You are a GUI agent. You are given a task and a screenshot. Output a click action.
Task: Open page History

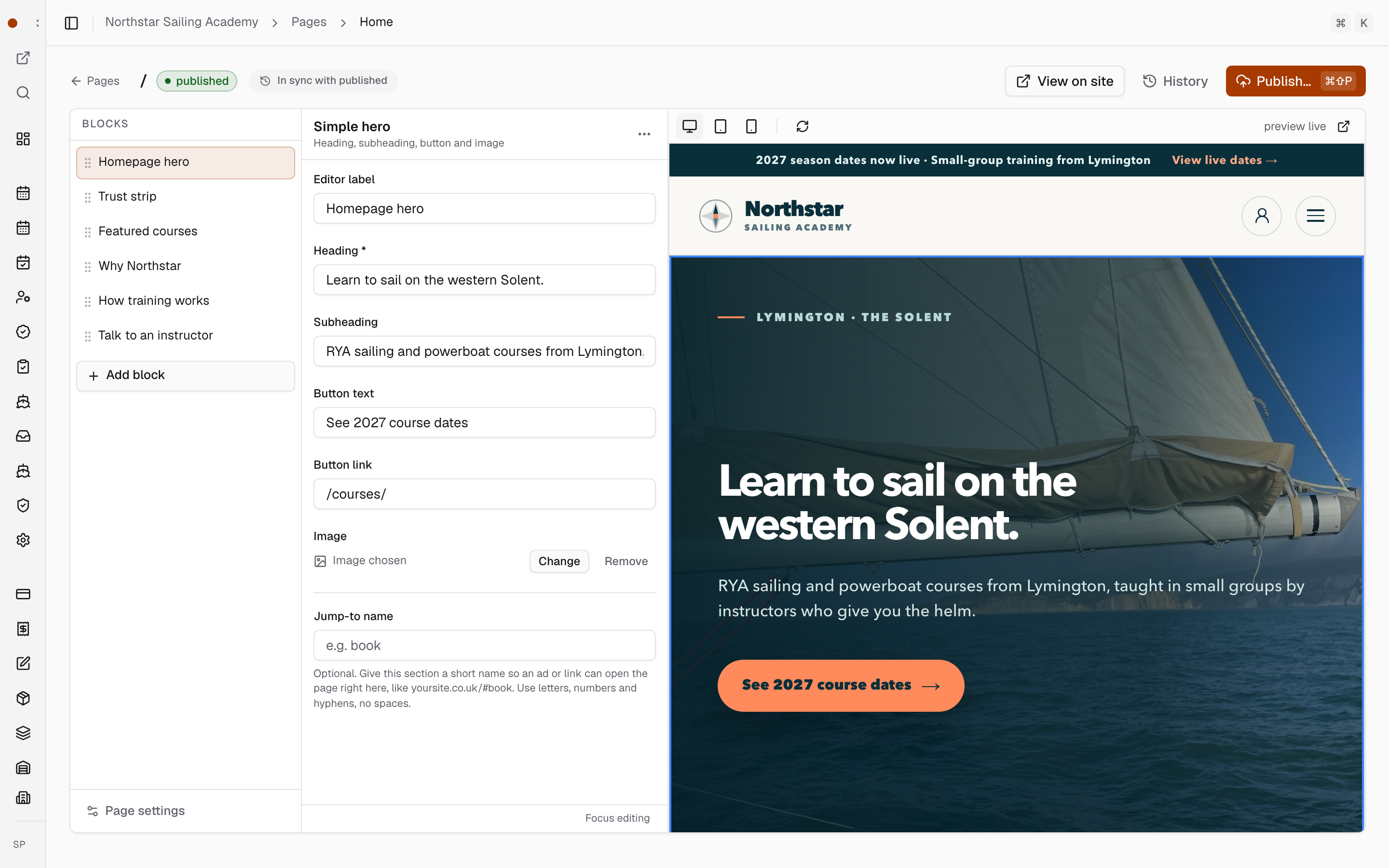[x=1175, y=81]
